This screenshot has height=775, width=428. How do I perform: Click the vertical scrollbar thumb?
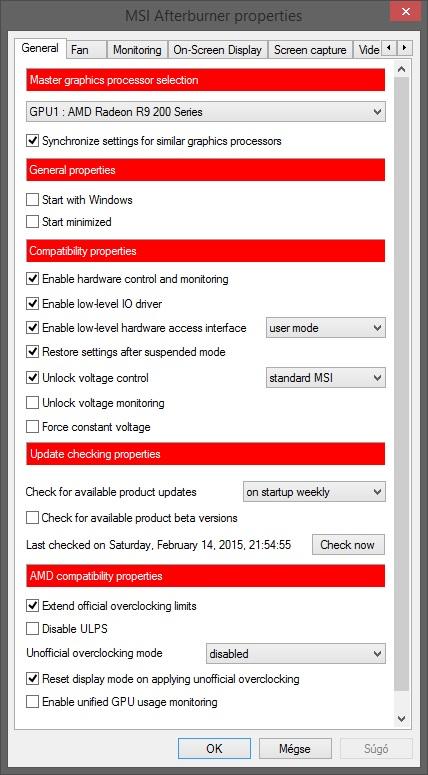point(402,383)
